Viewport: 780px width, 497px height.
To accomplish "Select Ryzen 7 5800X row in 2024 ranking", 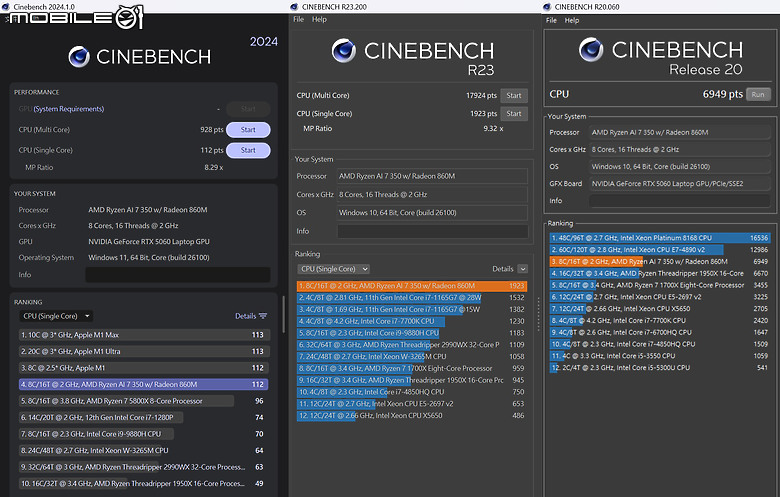I will [x=144, y=401].
